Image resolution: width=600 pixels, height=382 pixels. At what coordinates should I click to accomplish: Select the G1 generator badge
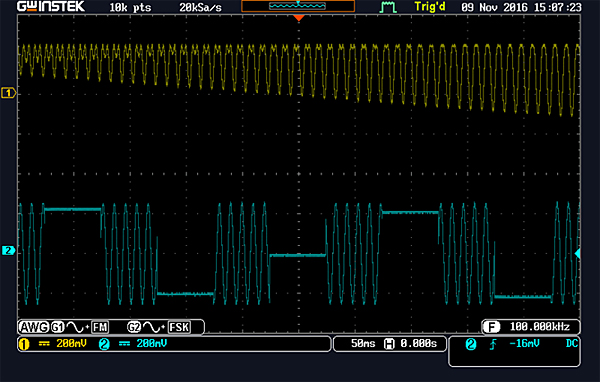click(x=57, y=327)
